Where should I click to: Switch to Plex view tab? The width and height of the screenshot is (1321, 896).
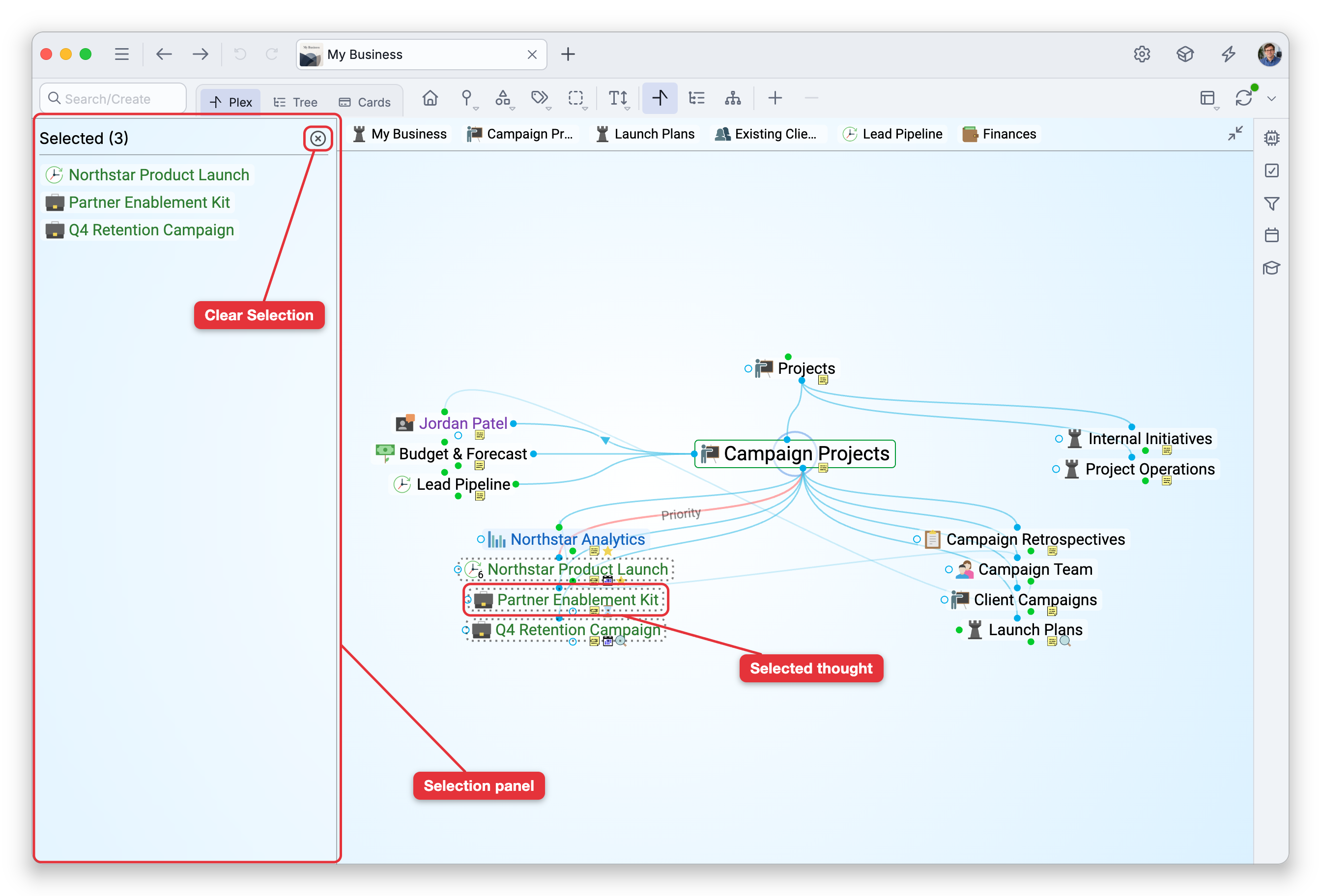coord(231,102)
